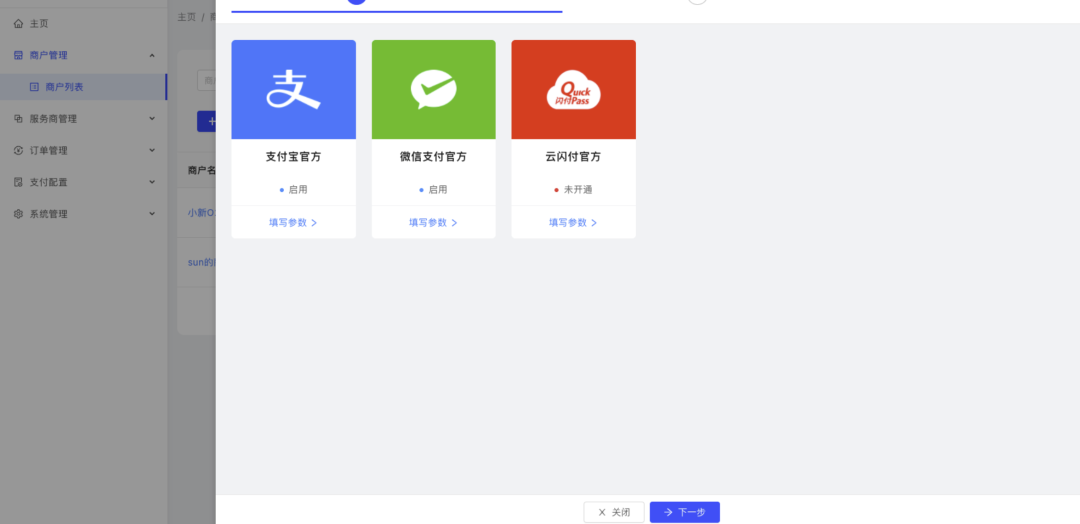Open 填写参数 for 云闪付官方
Image resolution: width=1080 pixels, height=524 pixels.
click(x=572, y=223)
